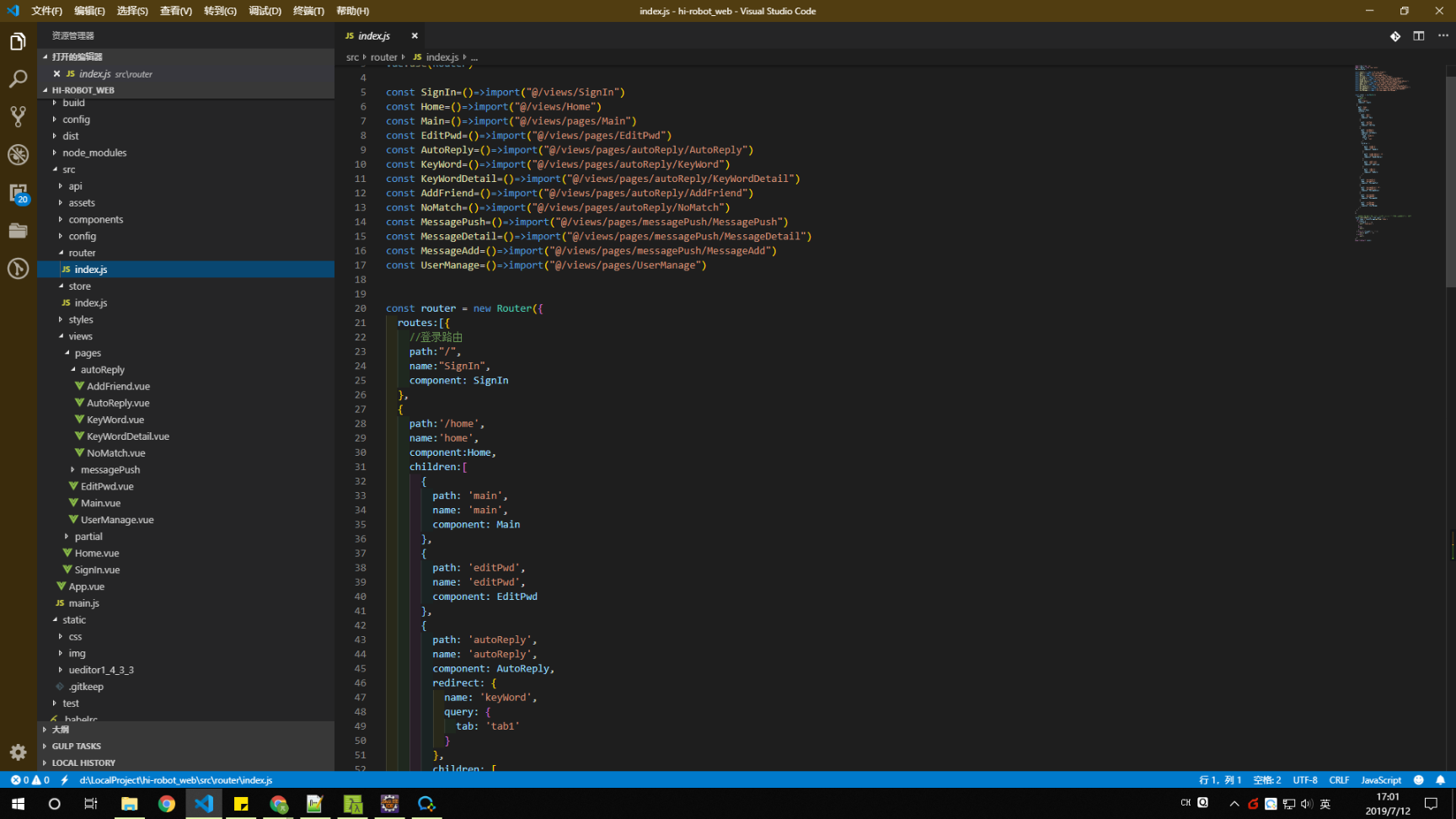1456x819 pixels.
Task: Open the editor More Actions menu
Action: coord(1443,35)
